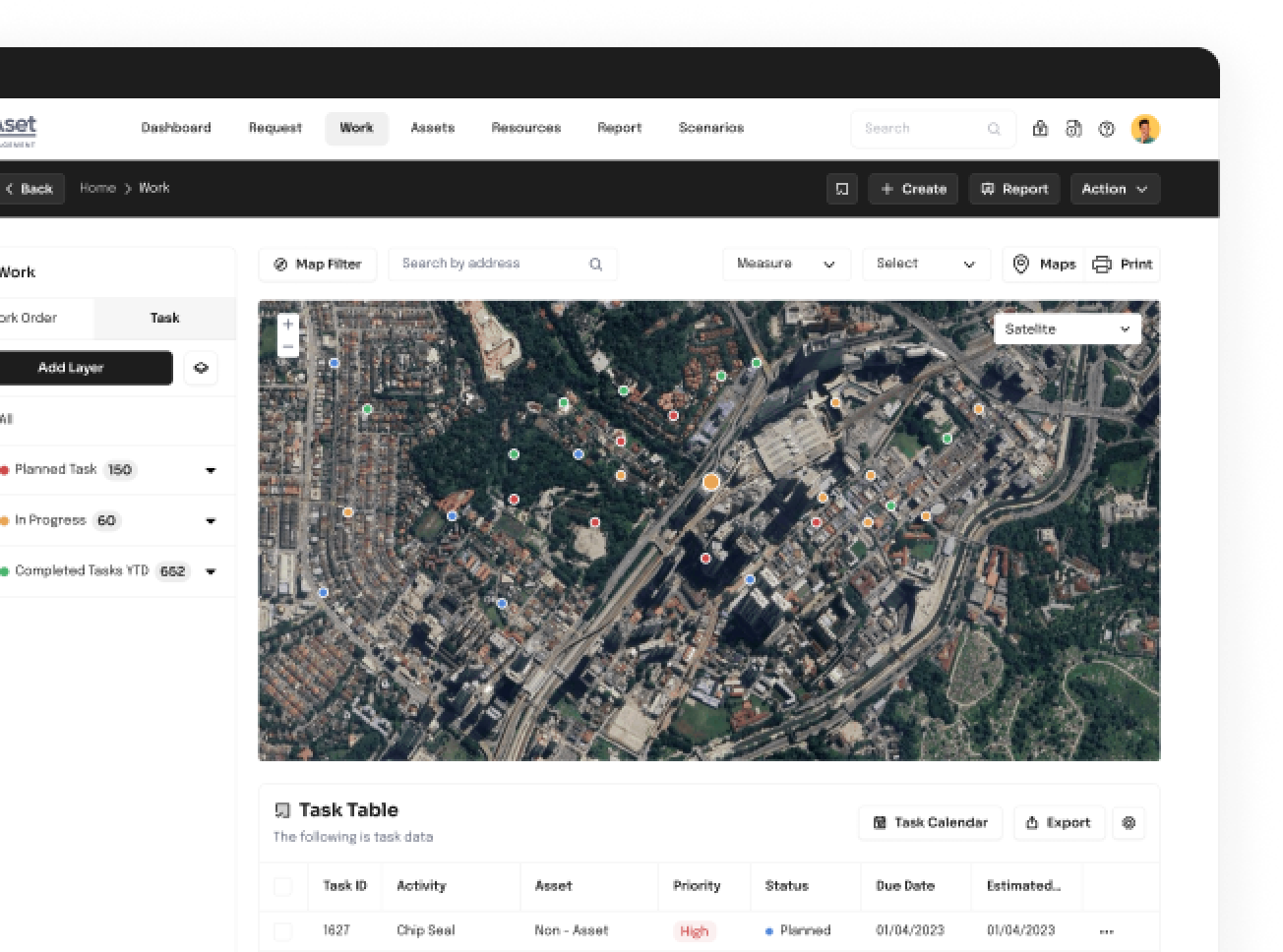
Task: Tick the header select-all checkbox
Action: [x=283, y=887]
